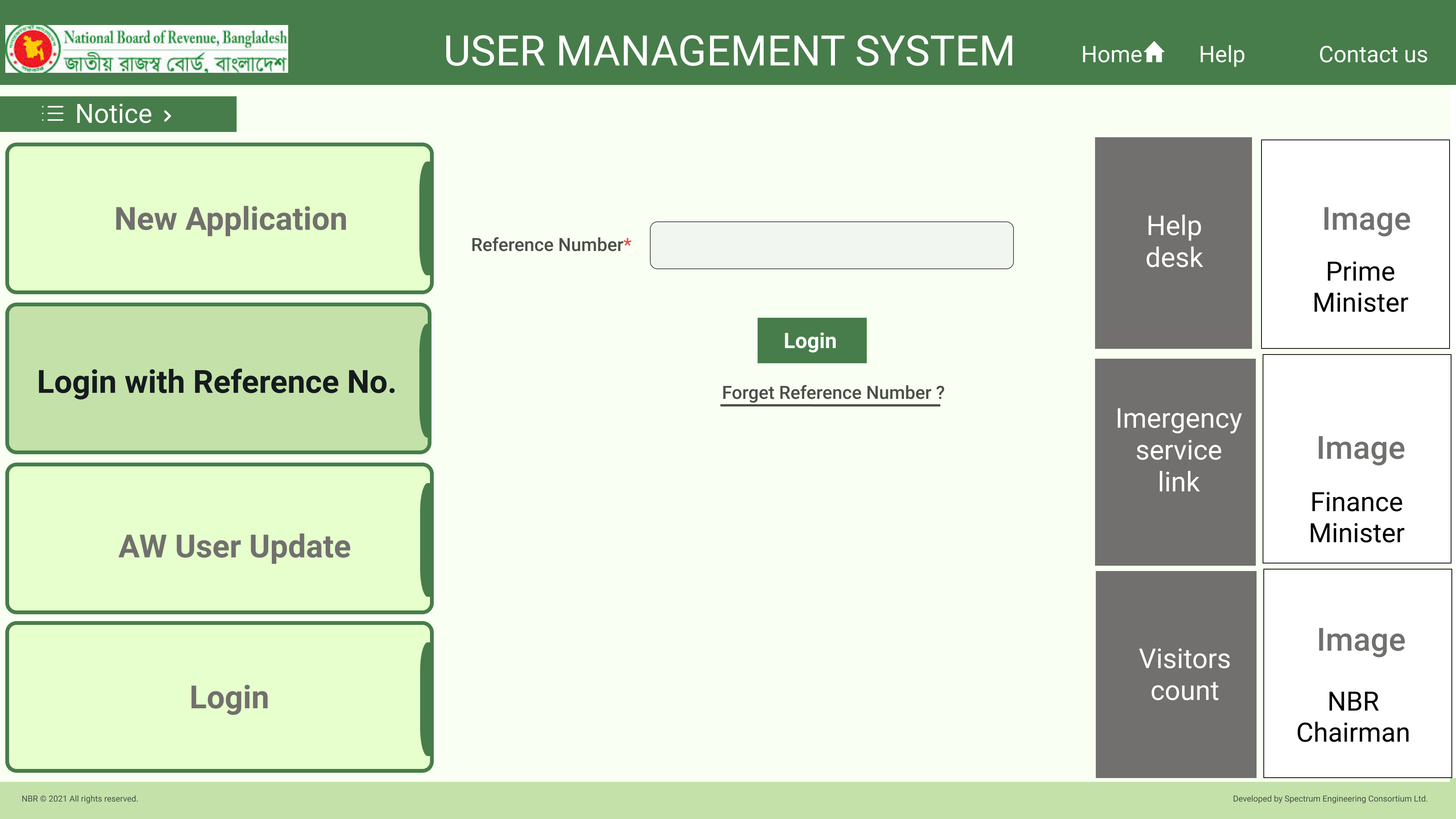Viewport: 1456px width, 819px height.
Task: Click the National Board of Revenue logo
Action: (146, 49)
